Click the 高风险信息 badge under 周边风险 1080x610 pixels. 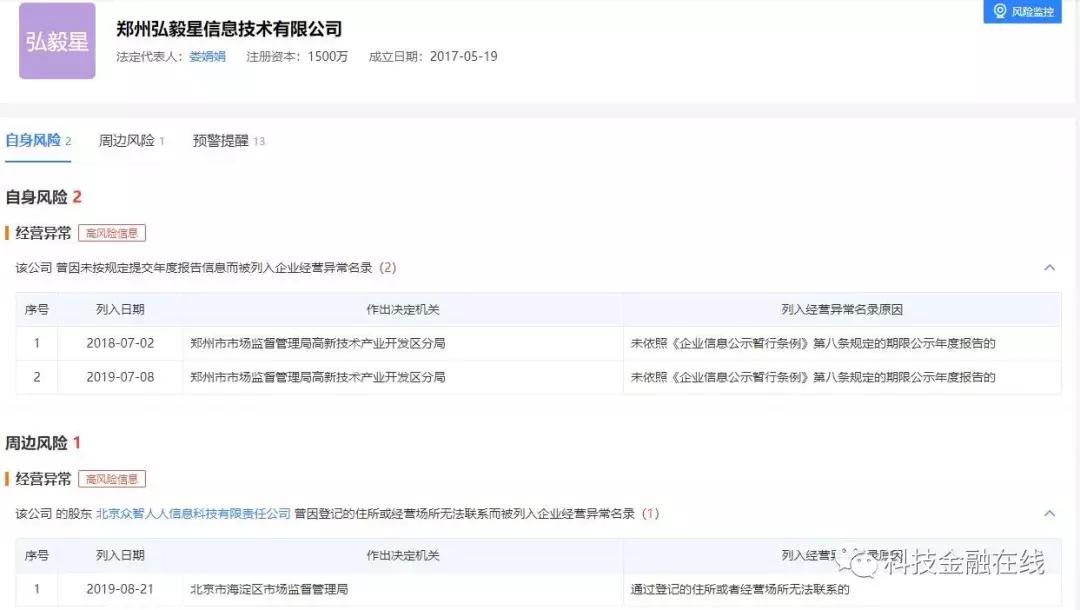pos(112,478)
